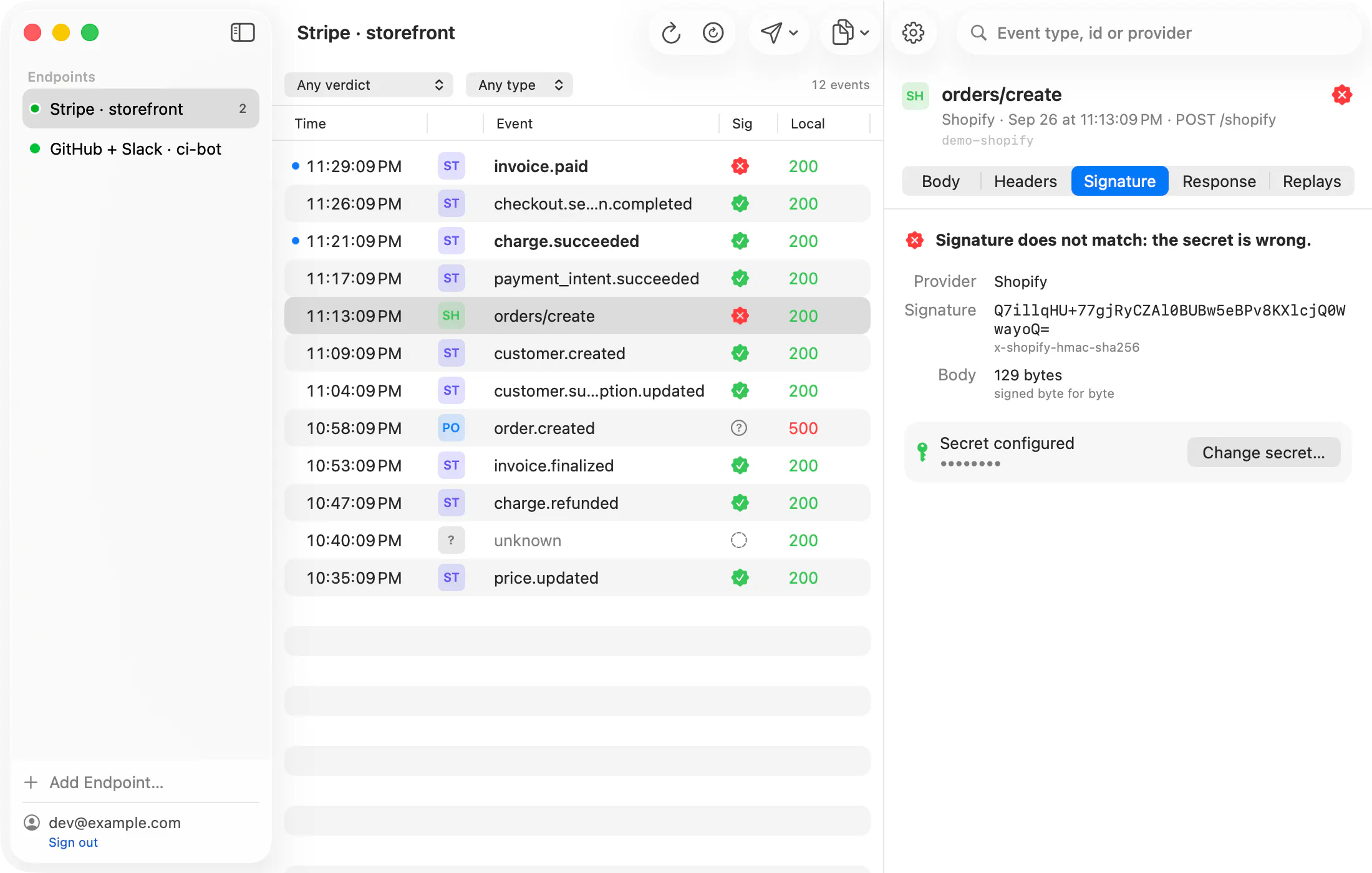Click the green key icon

(x=922, y=451)
